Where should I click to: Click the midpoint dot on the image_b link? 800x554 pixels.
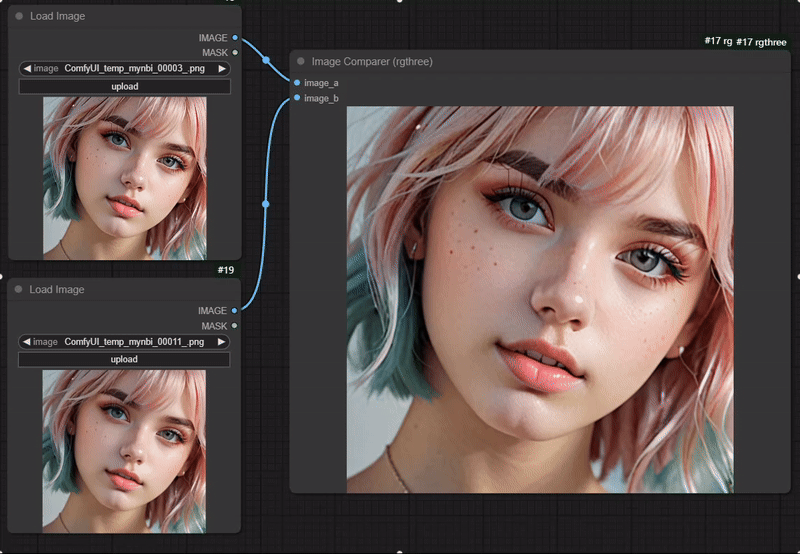coord(265,204)
